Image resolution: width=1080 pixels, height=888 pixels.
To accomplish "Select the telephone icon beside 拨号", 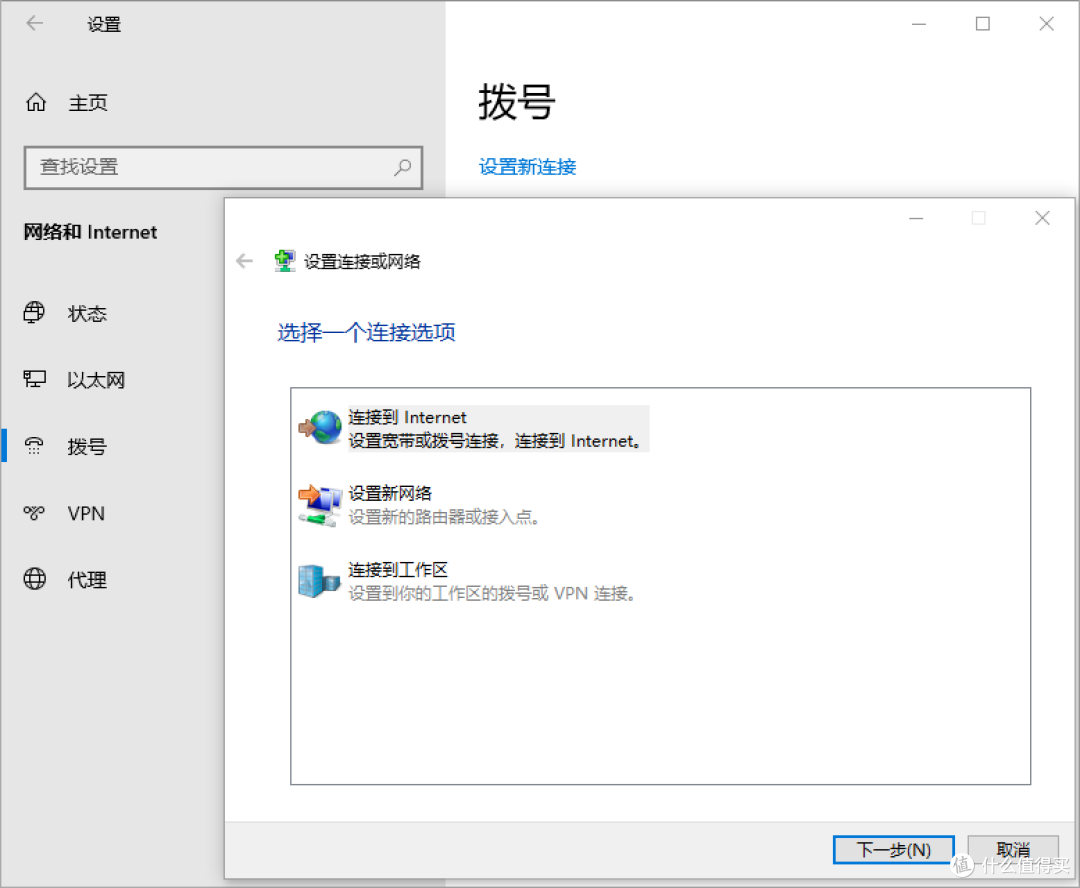I will [35, 446].
